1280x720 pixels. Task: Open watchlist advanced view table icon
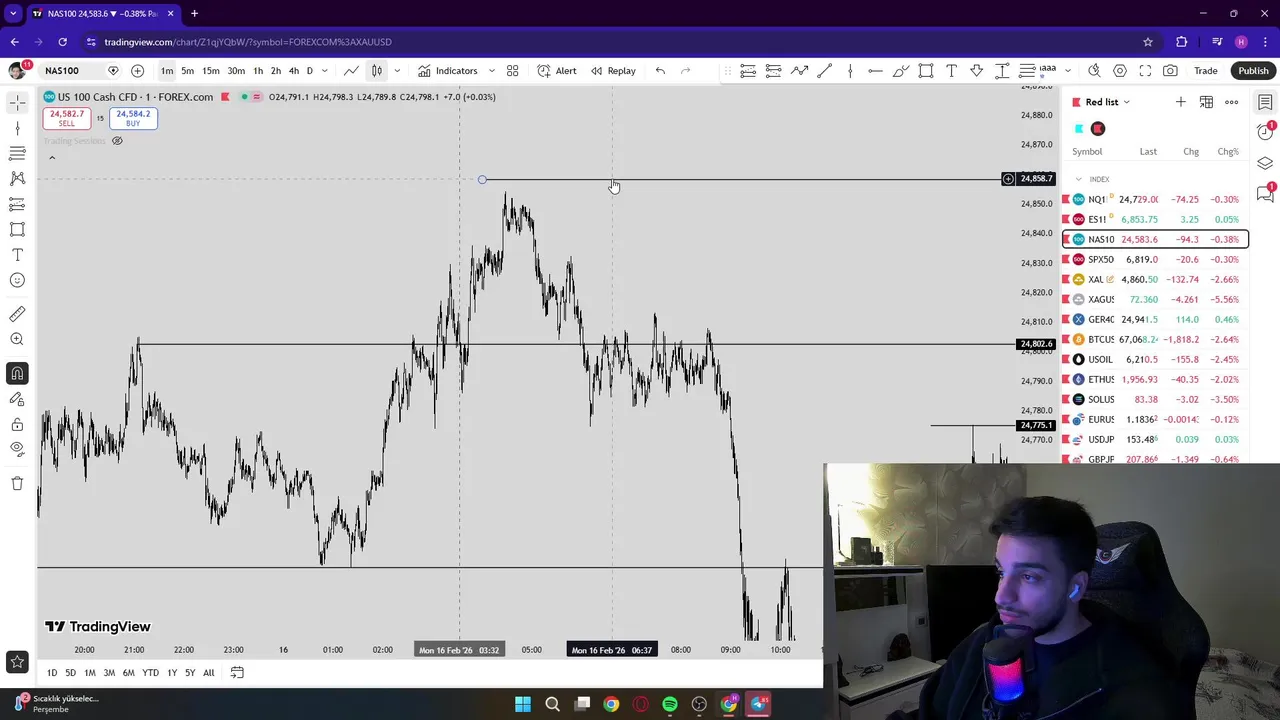tap(1206, 102)
